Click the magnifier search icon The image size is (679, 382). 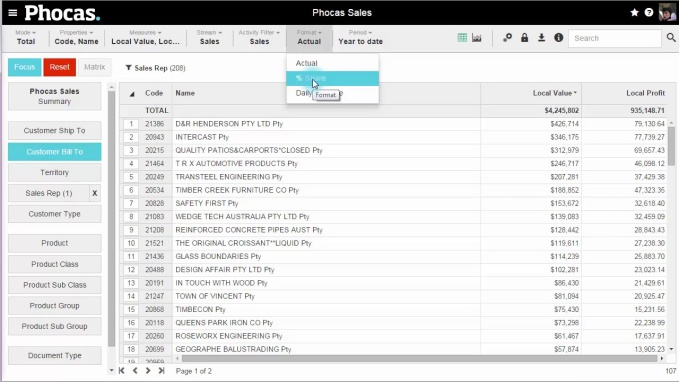tap(671, 38)
